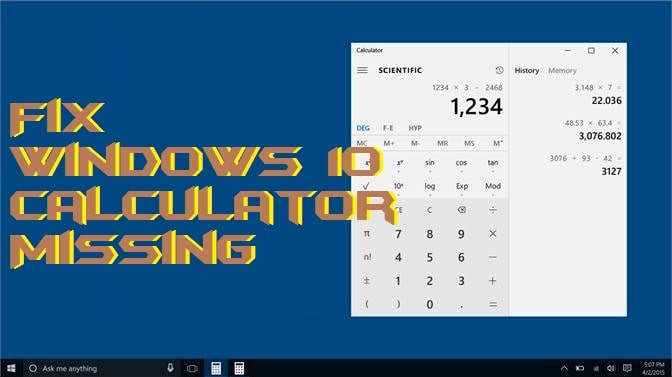Screen dimensions: 672x377
Task: Click the taskbar clock showing 5:07 PM
Action: click(654, 368)
